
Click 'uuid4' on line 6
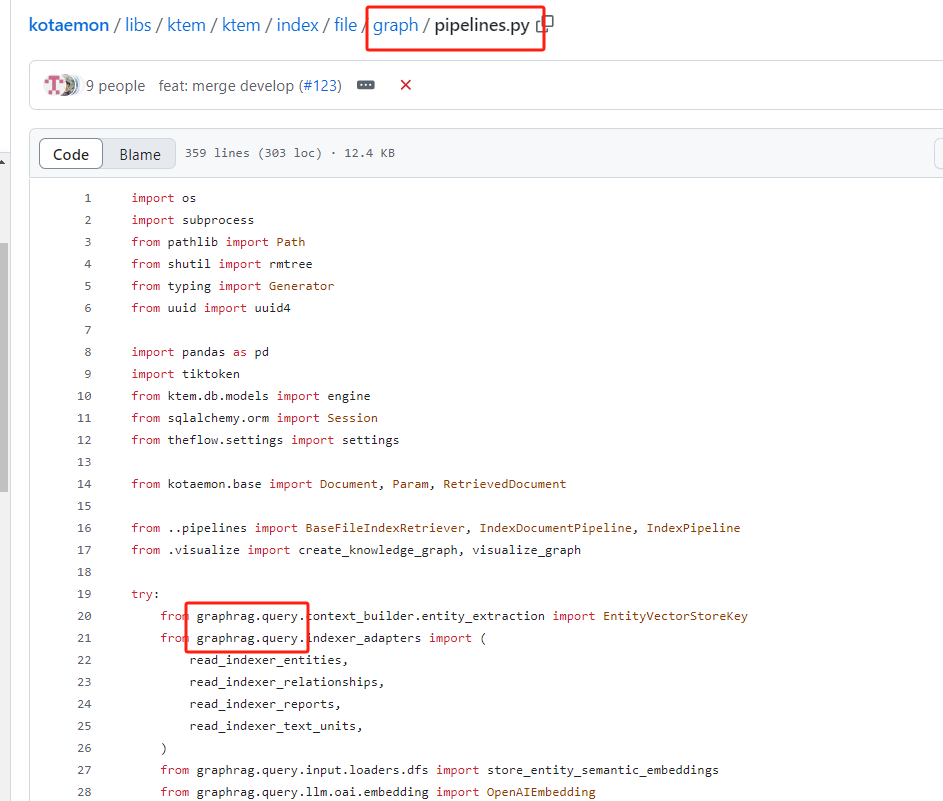coord(272,308)
